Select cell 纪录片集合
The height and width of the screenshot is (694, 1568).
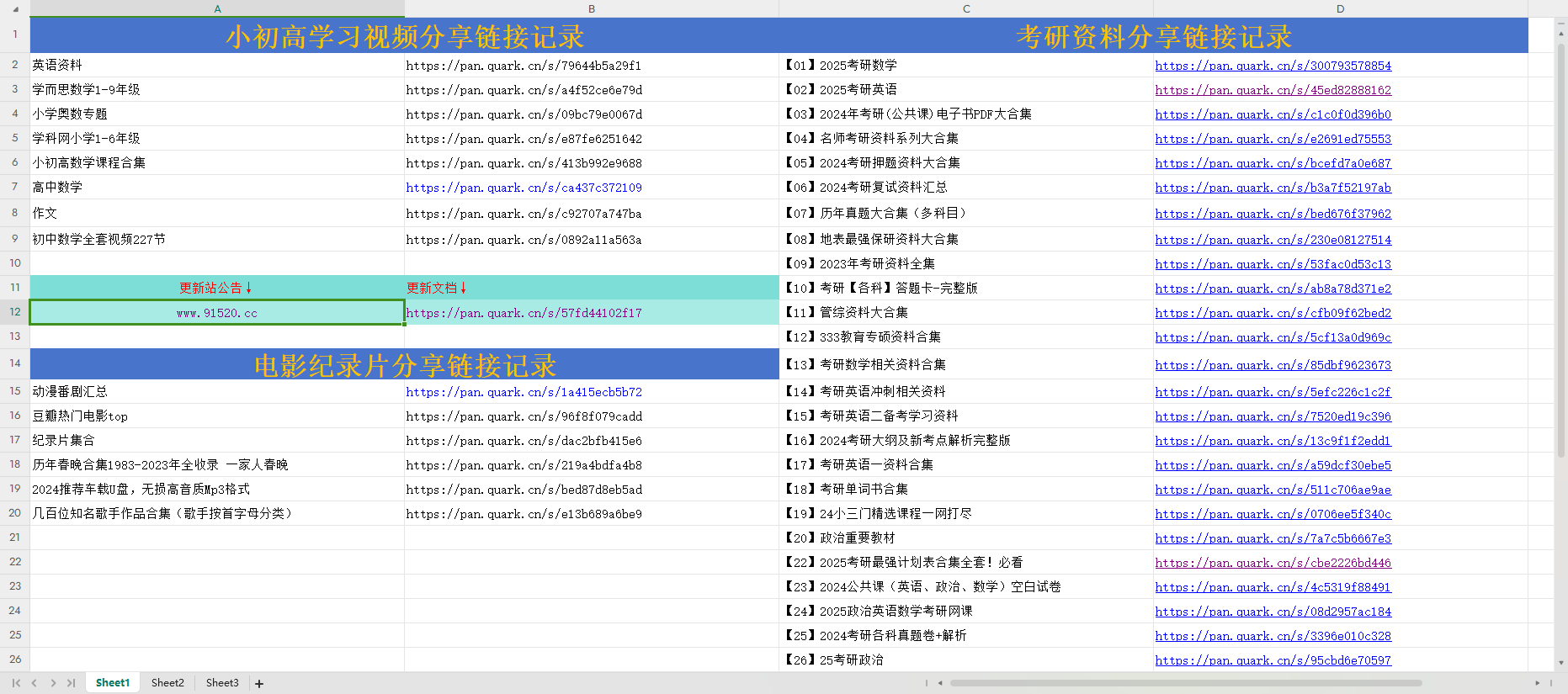(217, 440)
